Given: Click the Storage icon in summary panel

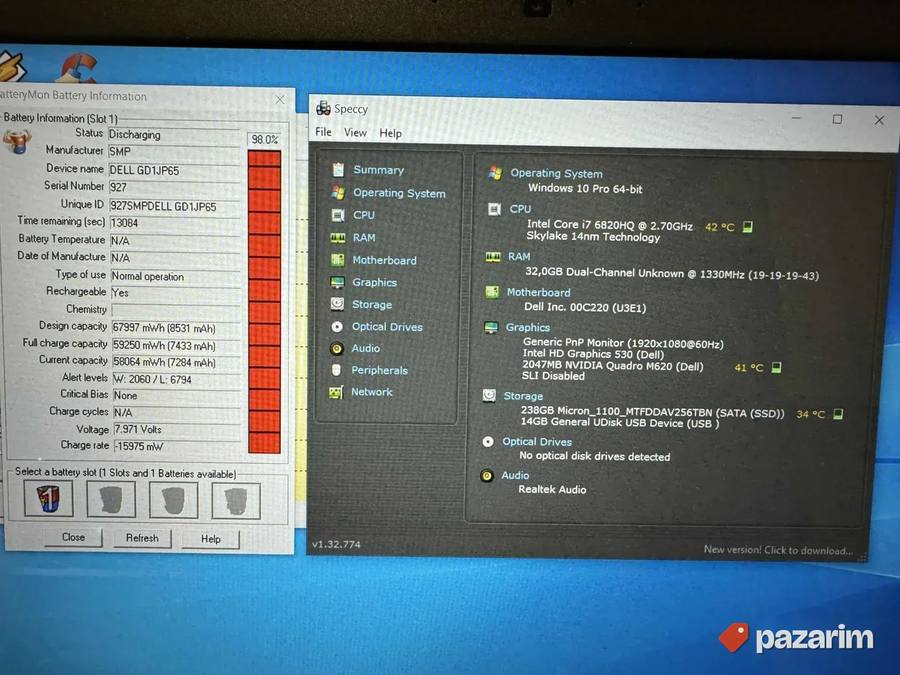Looking at the screenshot, I should point(489,395).
